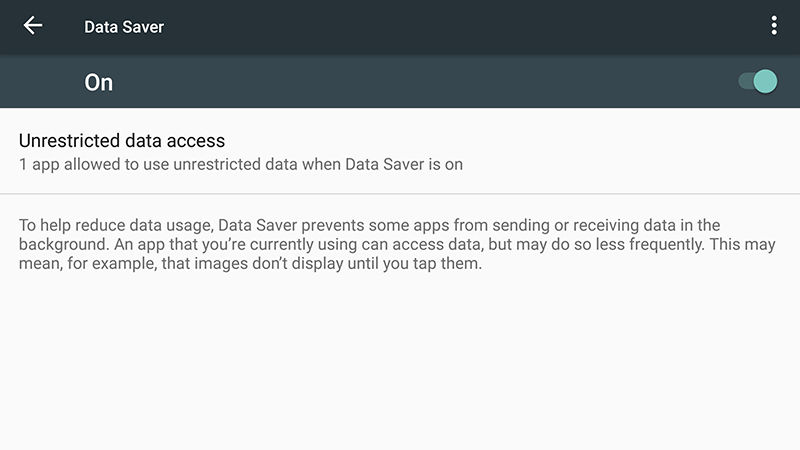This screenshot has width=800, height=450.
Task: Navigate back from Data Saver screen
Action: [x=33, y=26]
